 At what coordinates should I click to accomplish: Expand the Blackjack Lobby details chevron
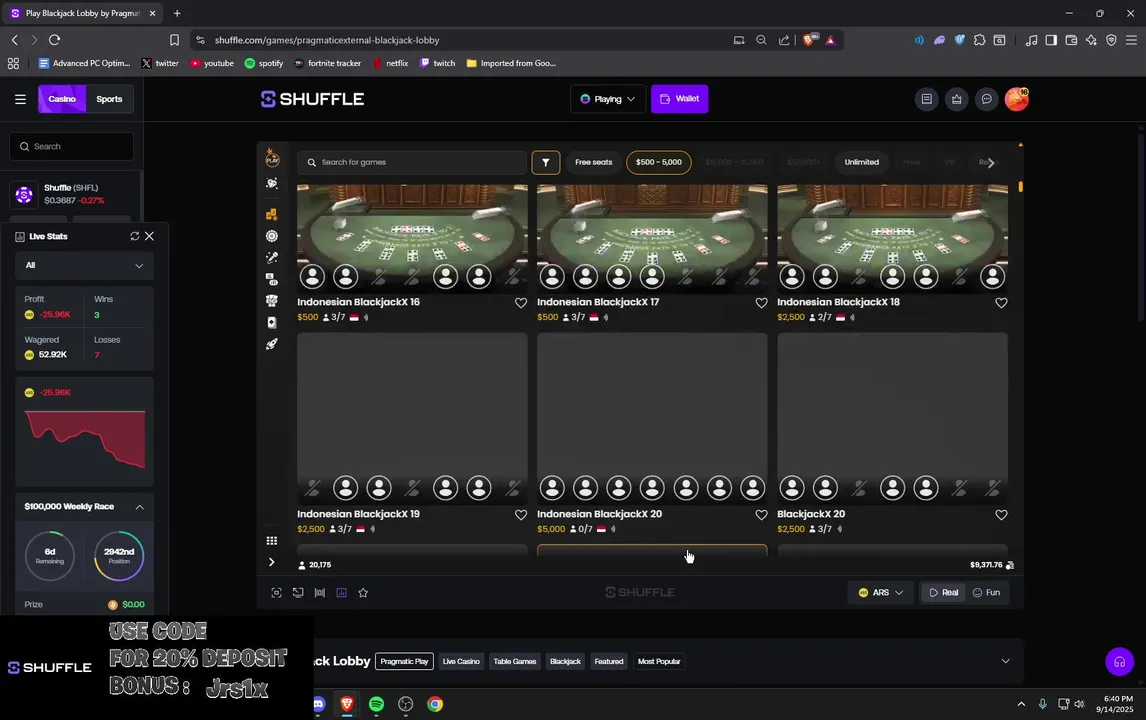pyautogui.click(x=1005, y=662)
